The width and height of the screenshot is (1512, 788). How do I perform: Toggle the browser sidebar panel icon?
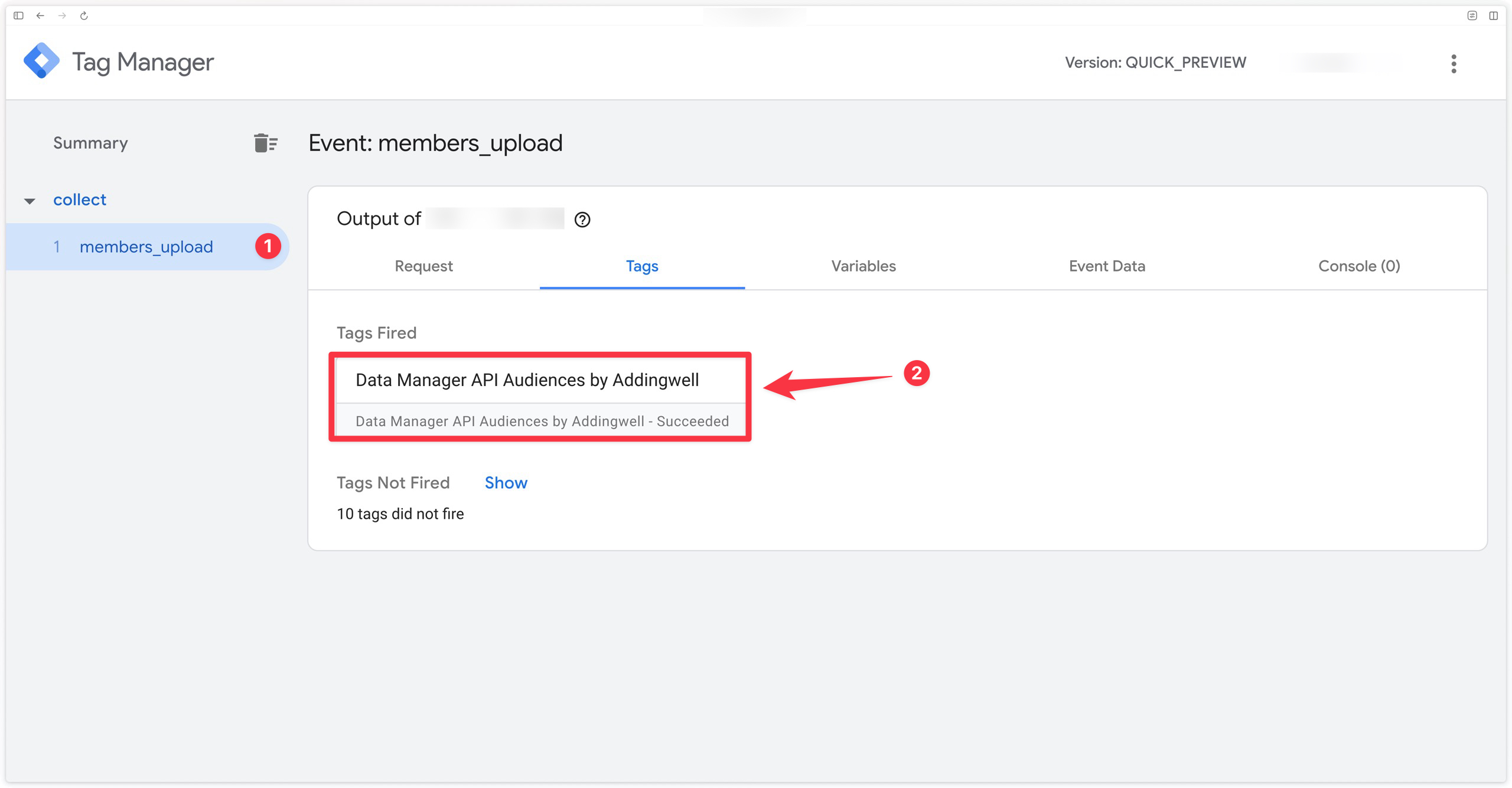pyautogui.click(x=18, y=15)
